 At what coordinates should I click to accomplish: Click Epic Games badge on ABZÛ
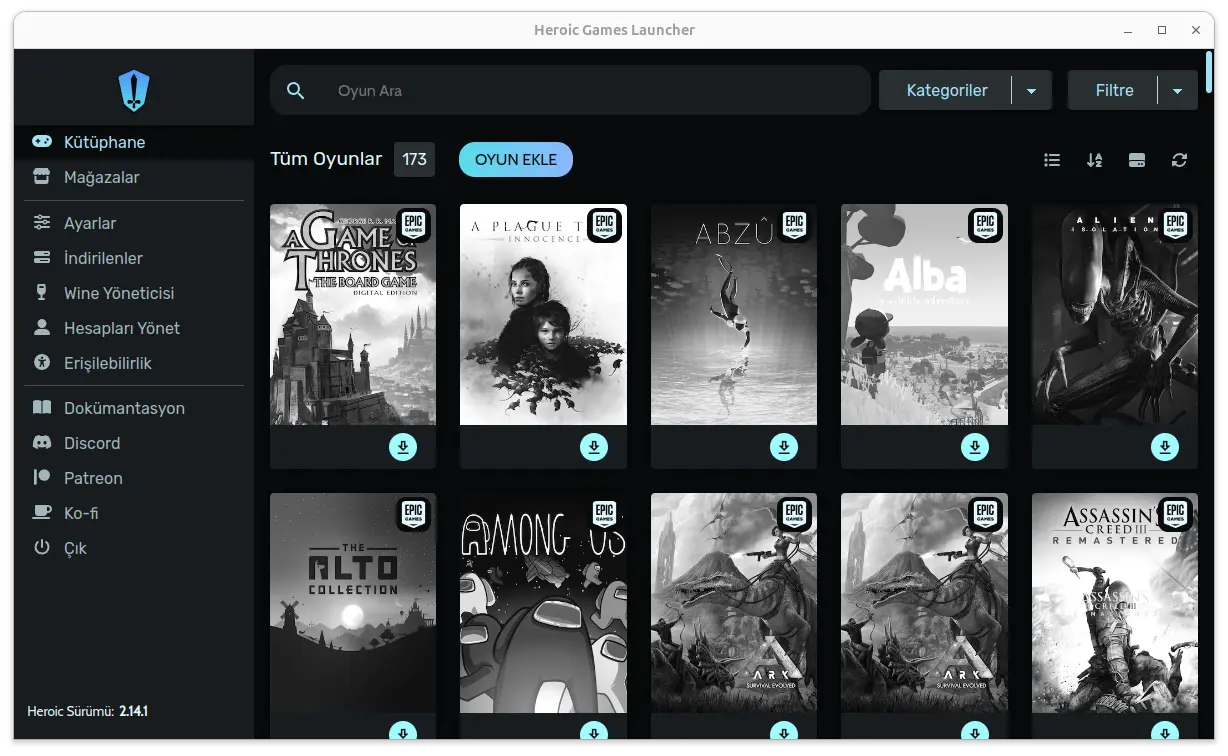794,226
